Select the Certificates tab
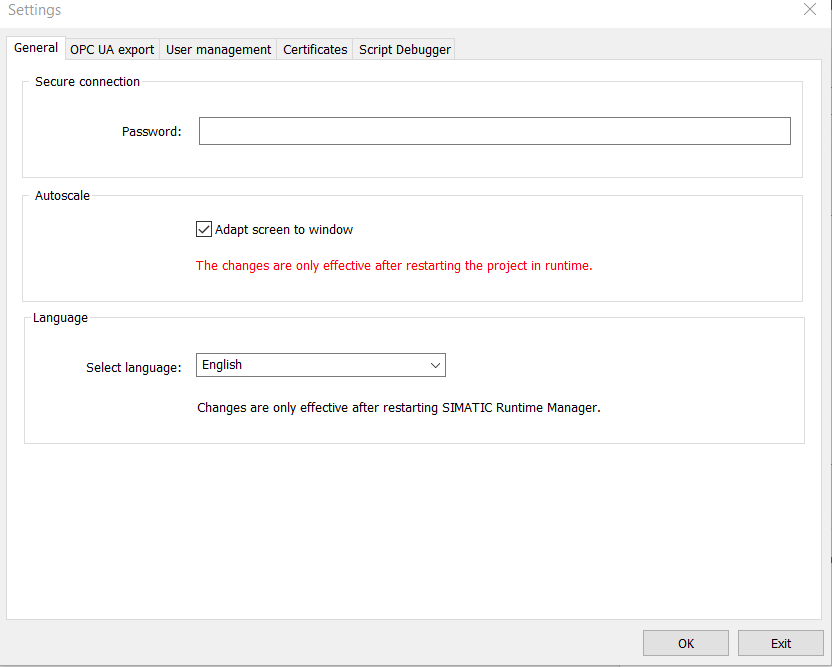832x667 pixels. pos(315,49)
